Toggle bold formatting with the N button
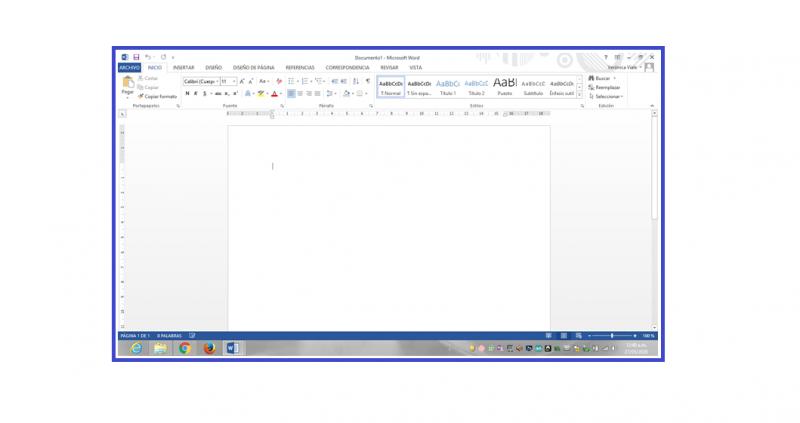This screenshot has height=423, width=800. coord(187,93)
